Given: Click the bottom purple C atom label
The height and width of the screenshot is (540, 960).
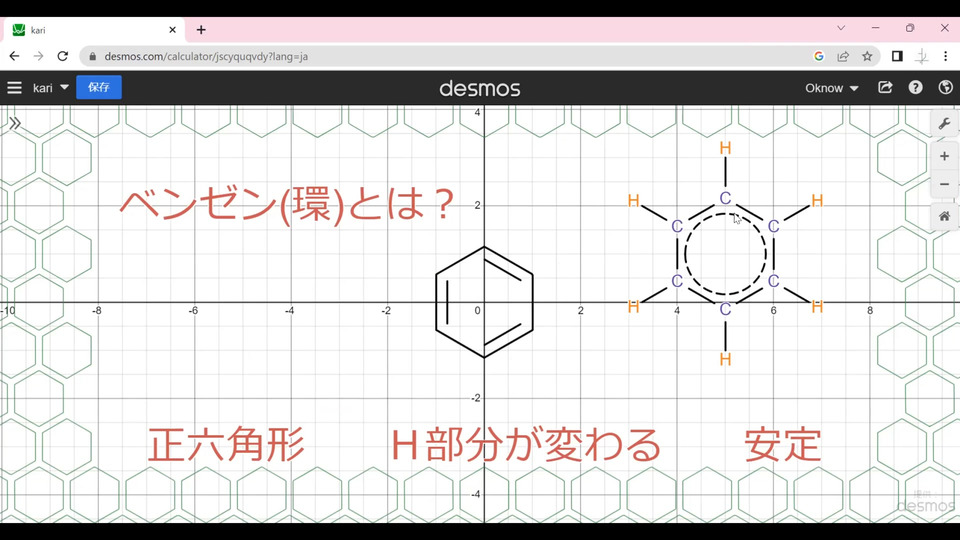Looking at the screenshot, I should (725, 309).
